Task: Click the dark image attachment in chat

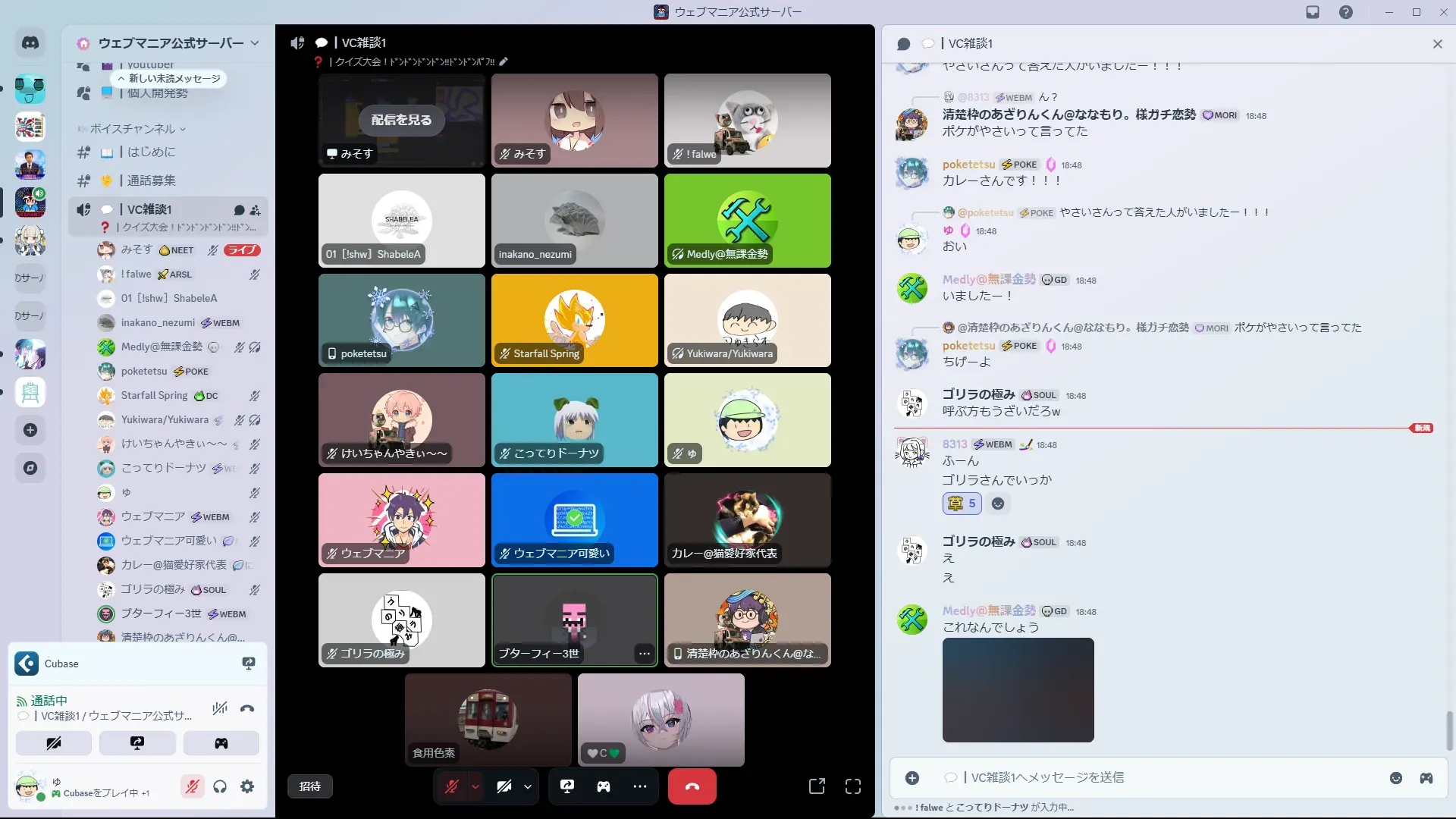Action: point(1018,689)
